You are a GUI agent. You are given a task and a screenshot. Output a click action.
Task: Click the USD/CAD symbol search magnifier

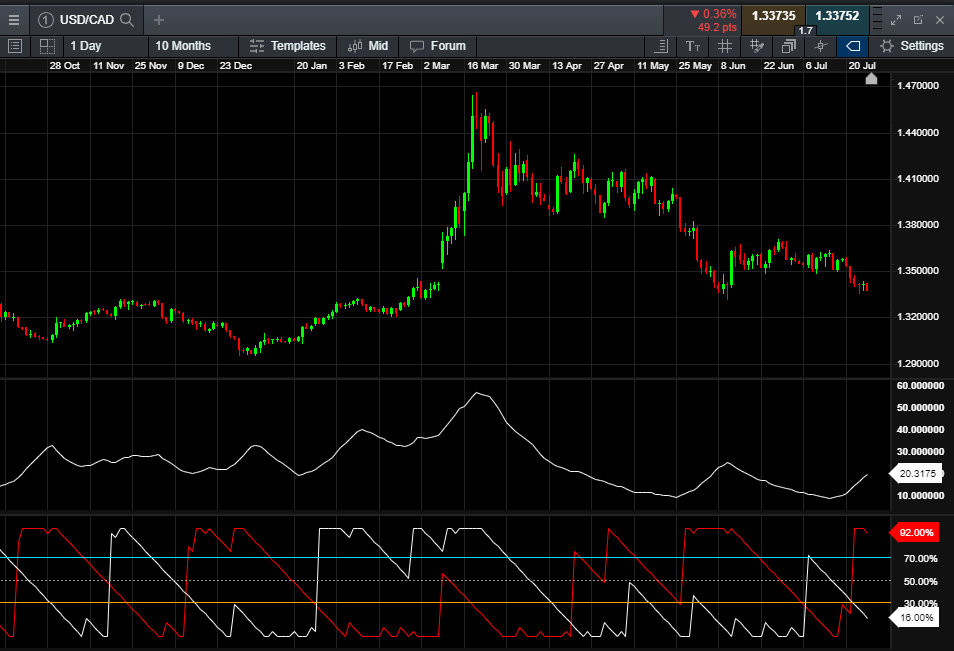127,20
